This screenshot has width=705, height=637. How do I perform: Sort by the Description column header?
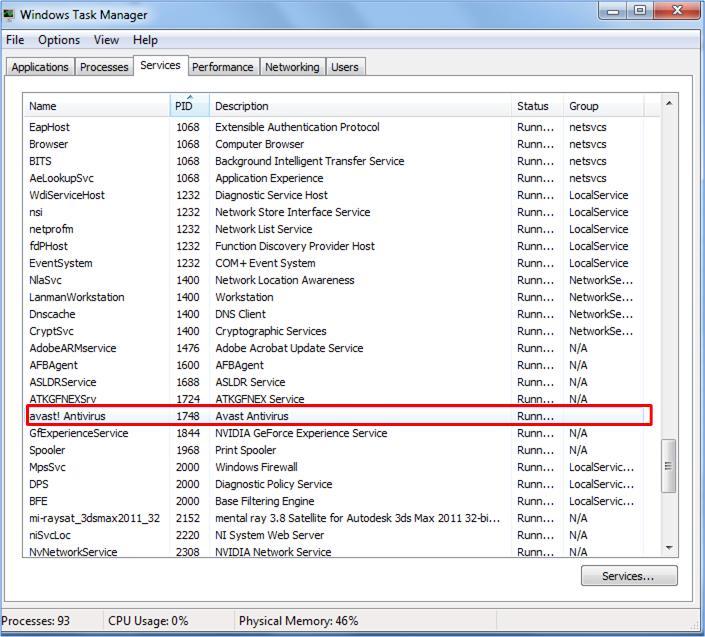(x=361, y=106)
